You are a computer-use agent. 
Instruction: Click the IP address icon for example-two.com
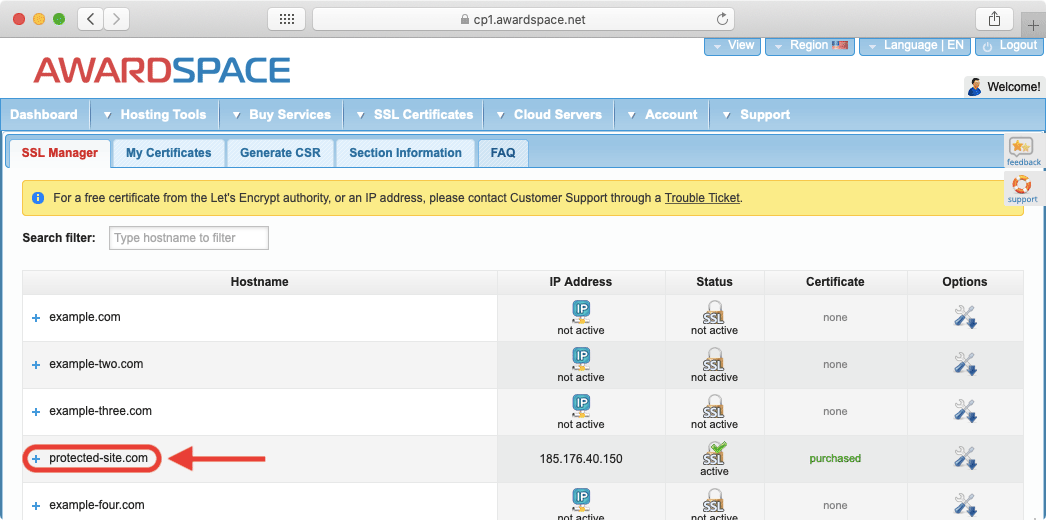(581, 358)
